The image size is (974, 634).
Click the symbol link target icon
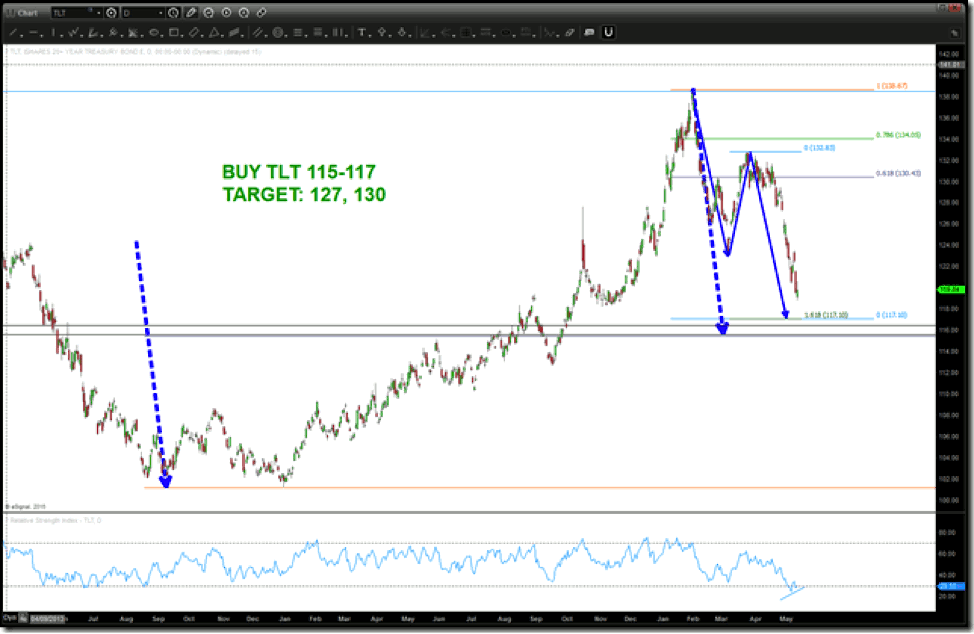pos(111,12)
